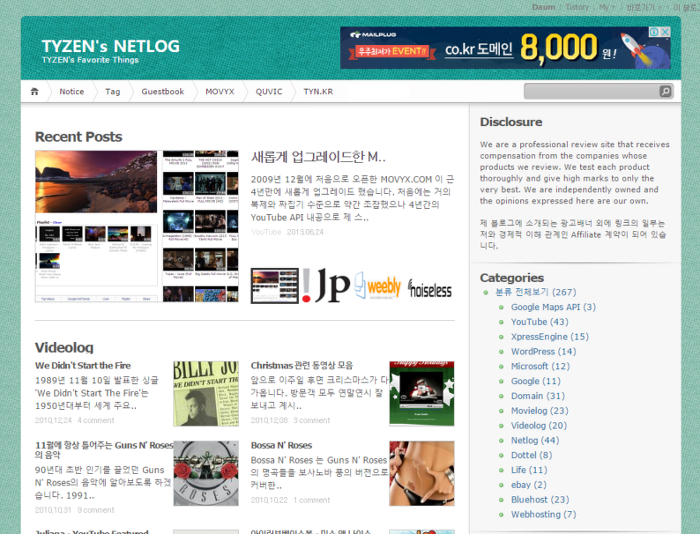
Task: Open the YouTube (43) category
Action: point(539,321)
